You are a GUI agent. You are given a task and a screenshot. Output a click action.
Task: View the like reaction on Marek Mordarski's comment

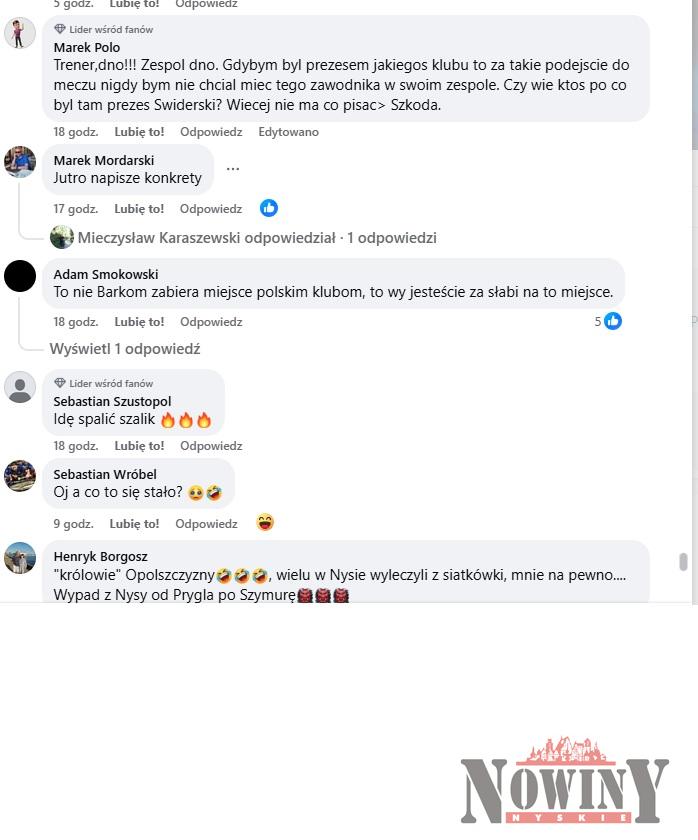[269, 208]
